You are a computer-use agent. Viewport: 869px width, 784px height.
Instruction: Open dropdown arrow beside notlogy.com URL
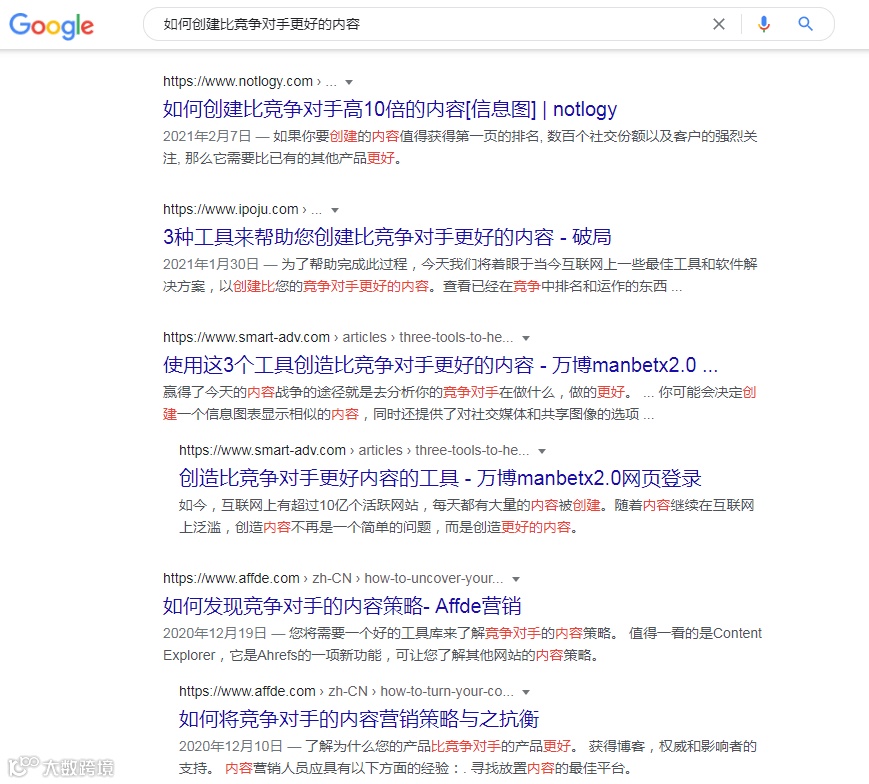349,82
